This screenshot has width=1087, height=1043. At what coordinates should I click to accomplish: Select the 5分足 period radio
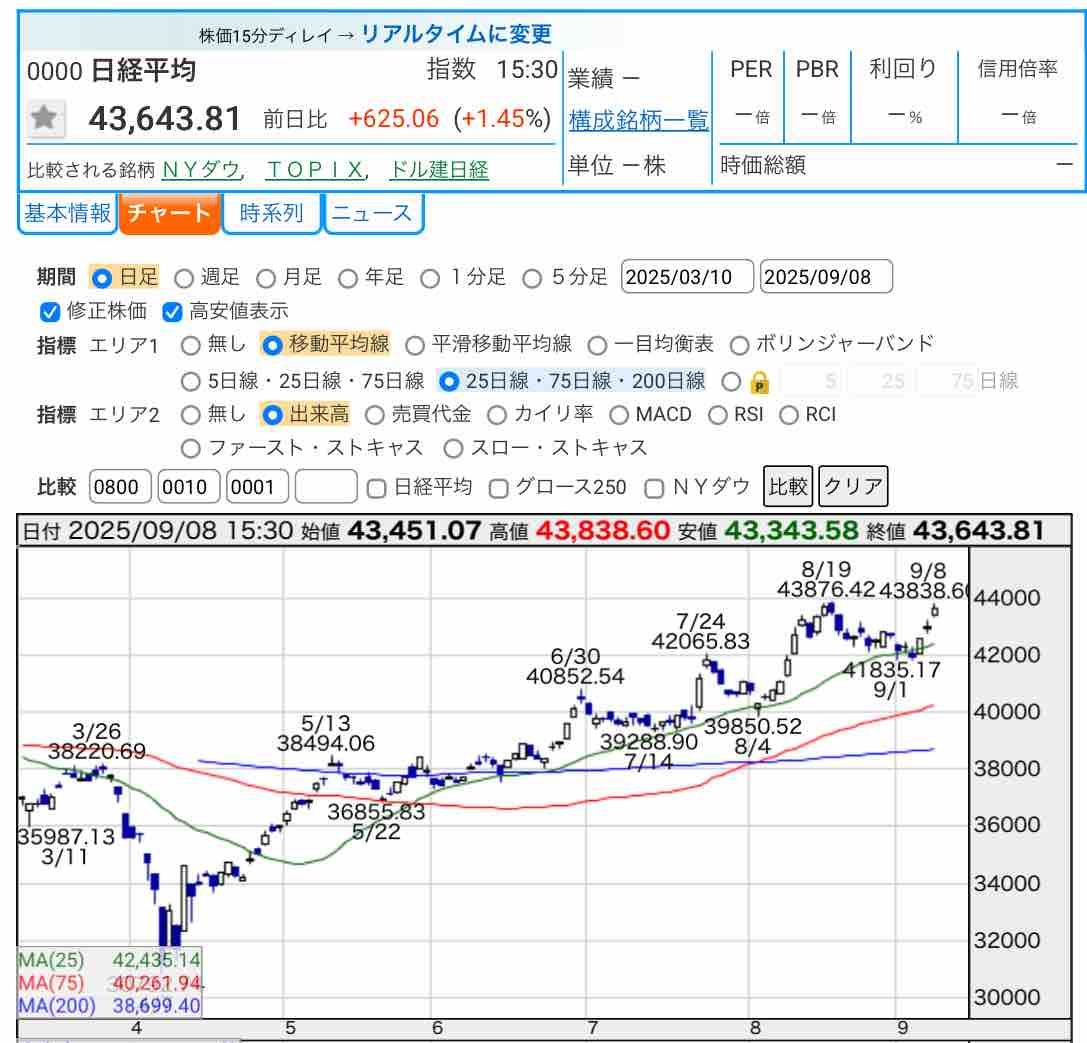532,279
